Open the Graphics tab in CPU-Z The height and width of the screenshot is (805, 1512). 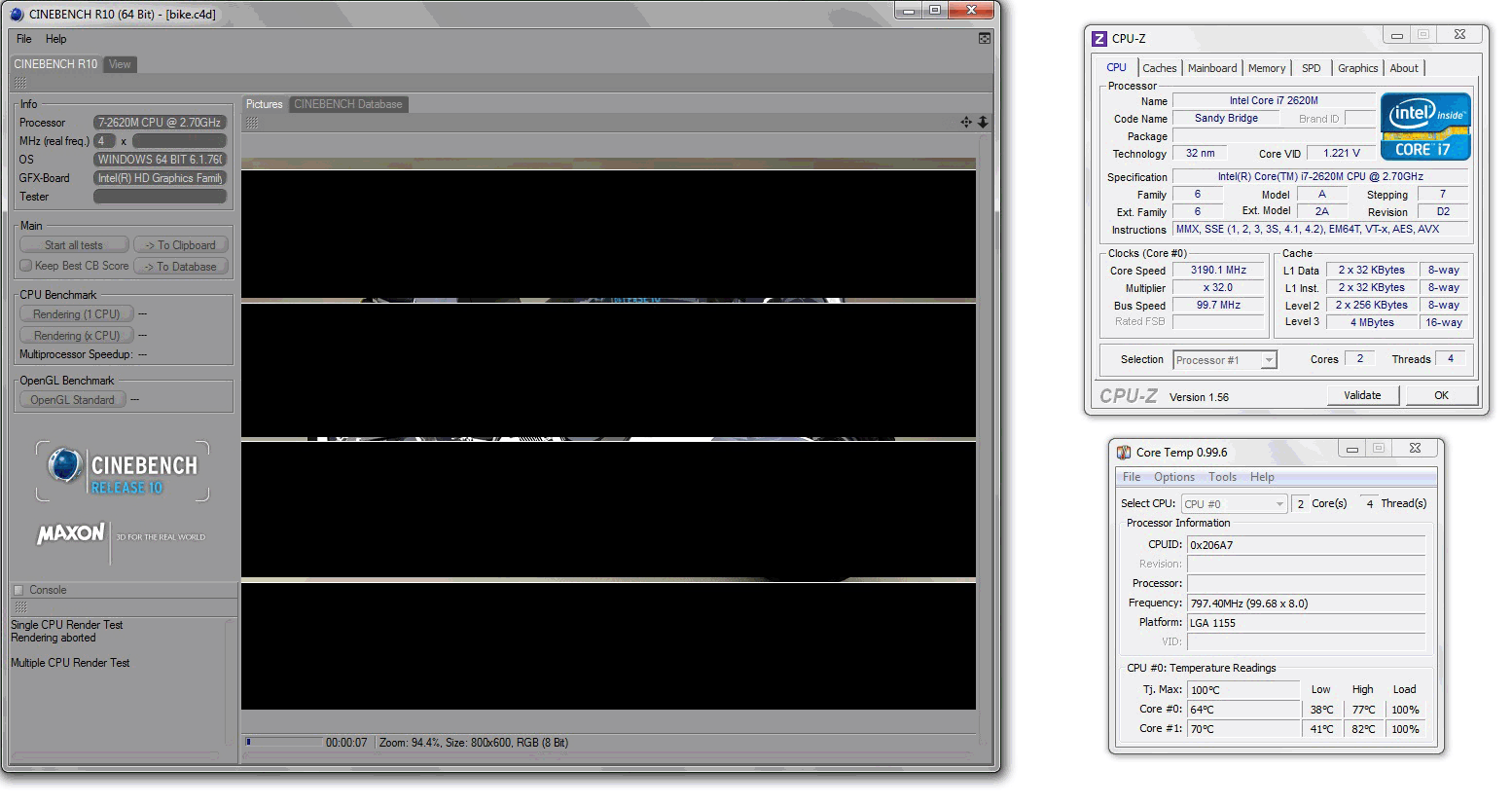1357,68
